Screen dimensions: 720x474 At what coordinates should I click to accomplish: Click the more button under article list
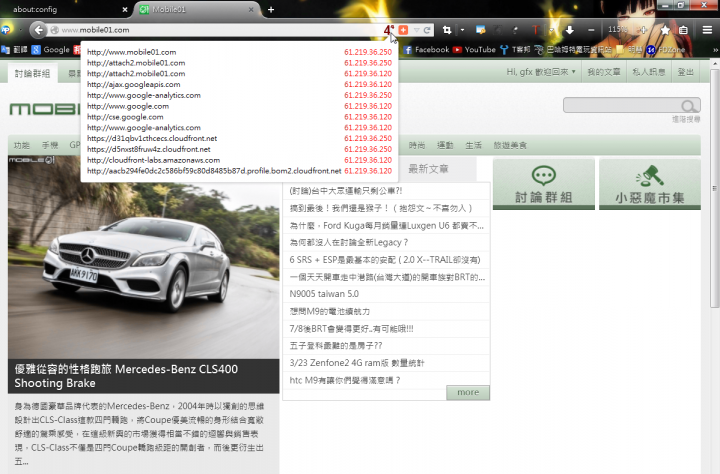(468, 392)
